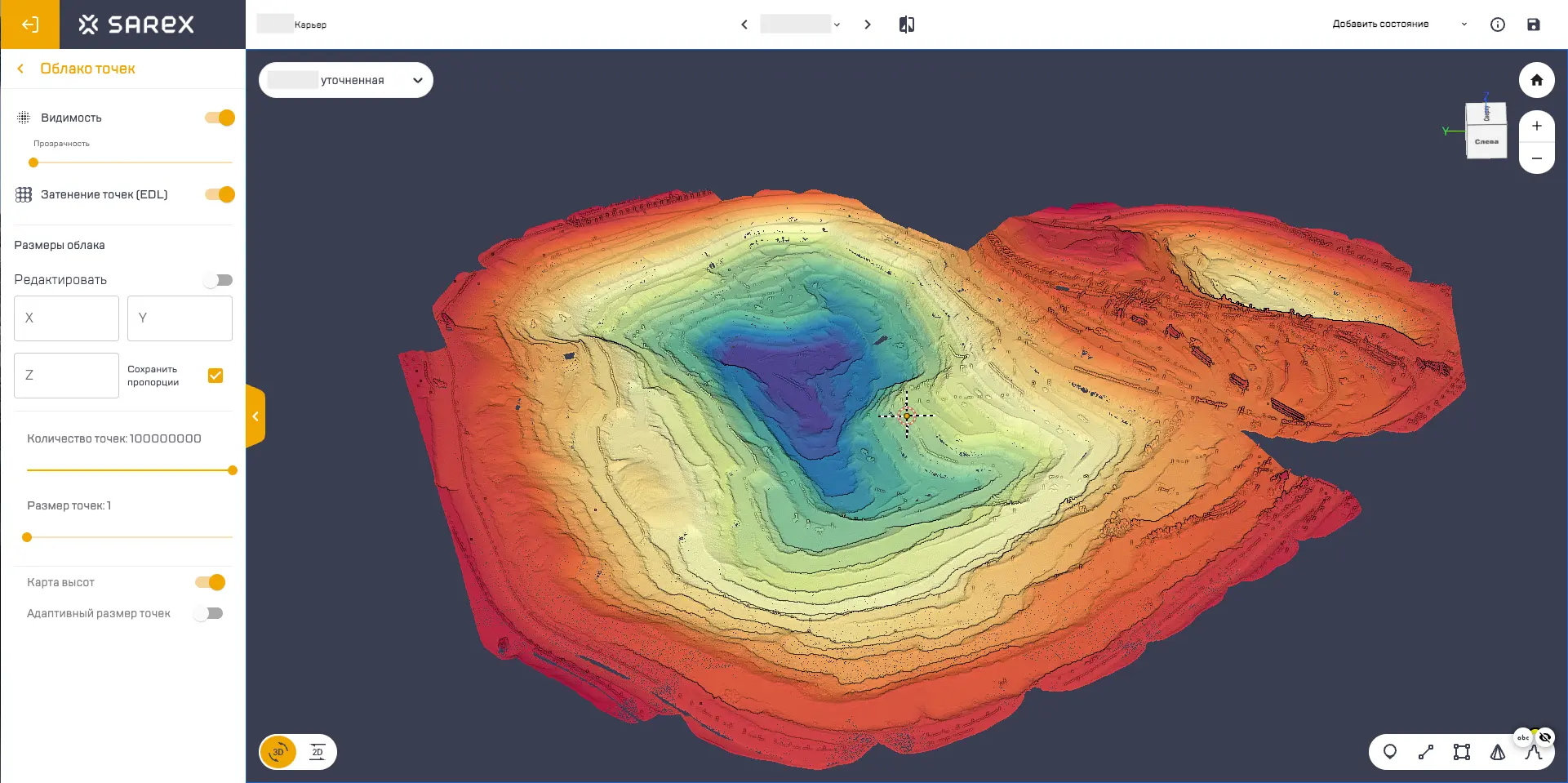Click the save icon in the header
This screenshot has width=1568, height=783.
coord(1533,24)
